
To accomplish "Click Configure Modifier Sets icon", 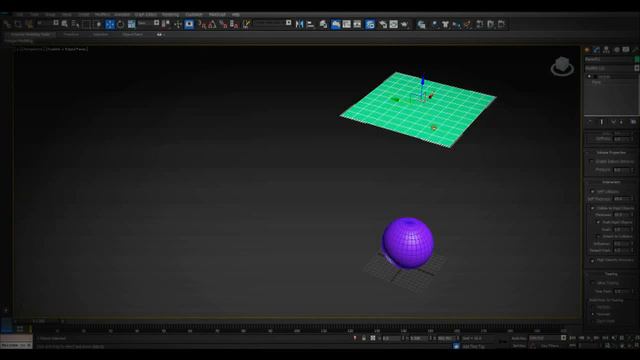I will [x=633, y=122].
